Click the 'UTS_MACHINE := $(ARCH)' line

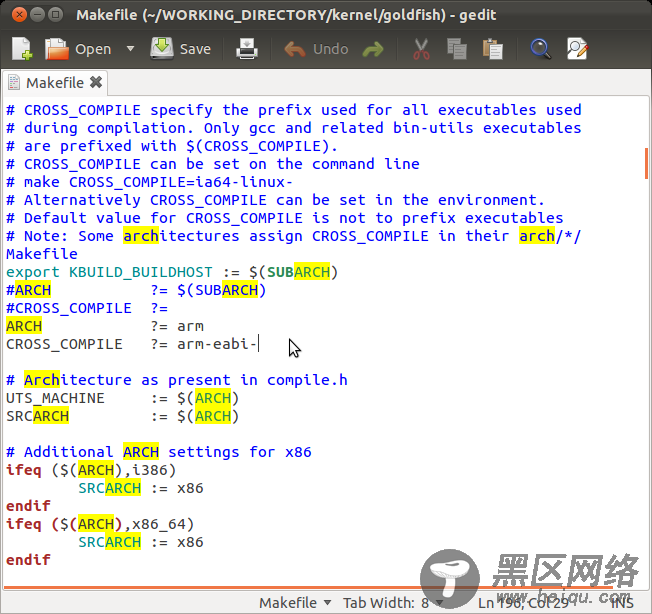click(123, 398)
